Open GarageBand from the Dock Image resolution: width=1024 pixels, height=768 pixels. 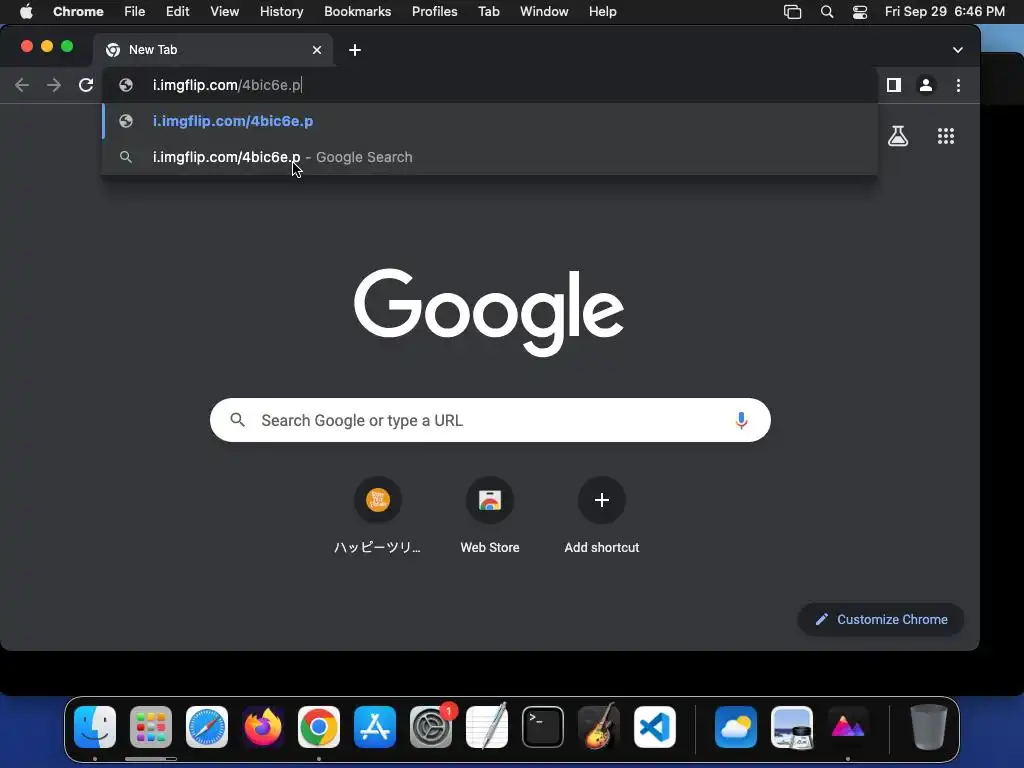[x=599, y=727]
